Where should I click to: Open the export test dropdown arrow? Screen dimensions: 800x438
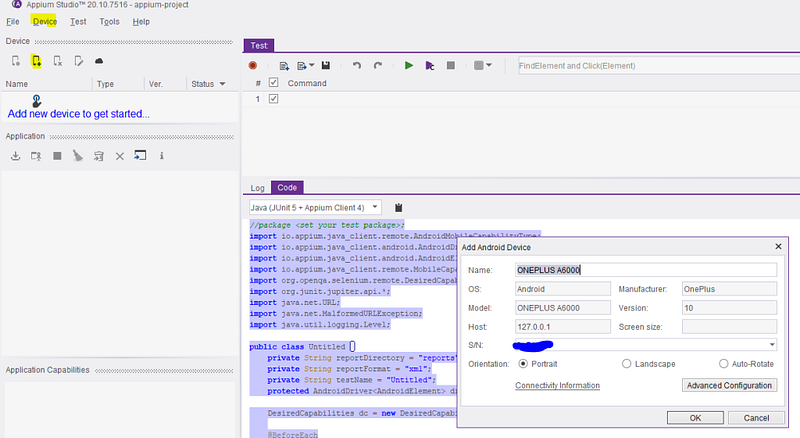click(312, 65)
